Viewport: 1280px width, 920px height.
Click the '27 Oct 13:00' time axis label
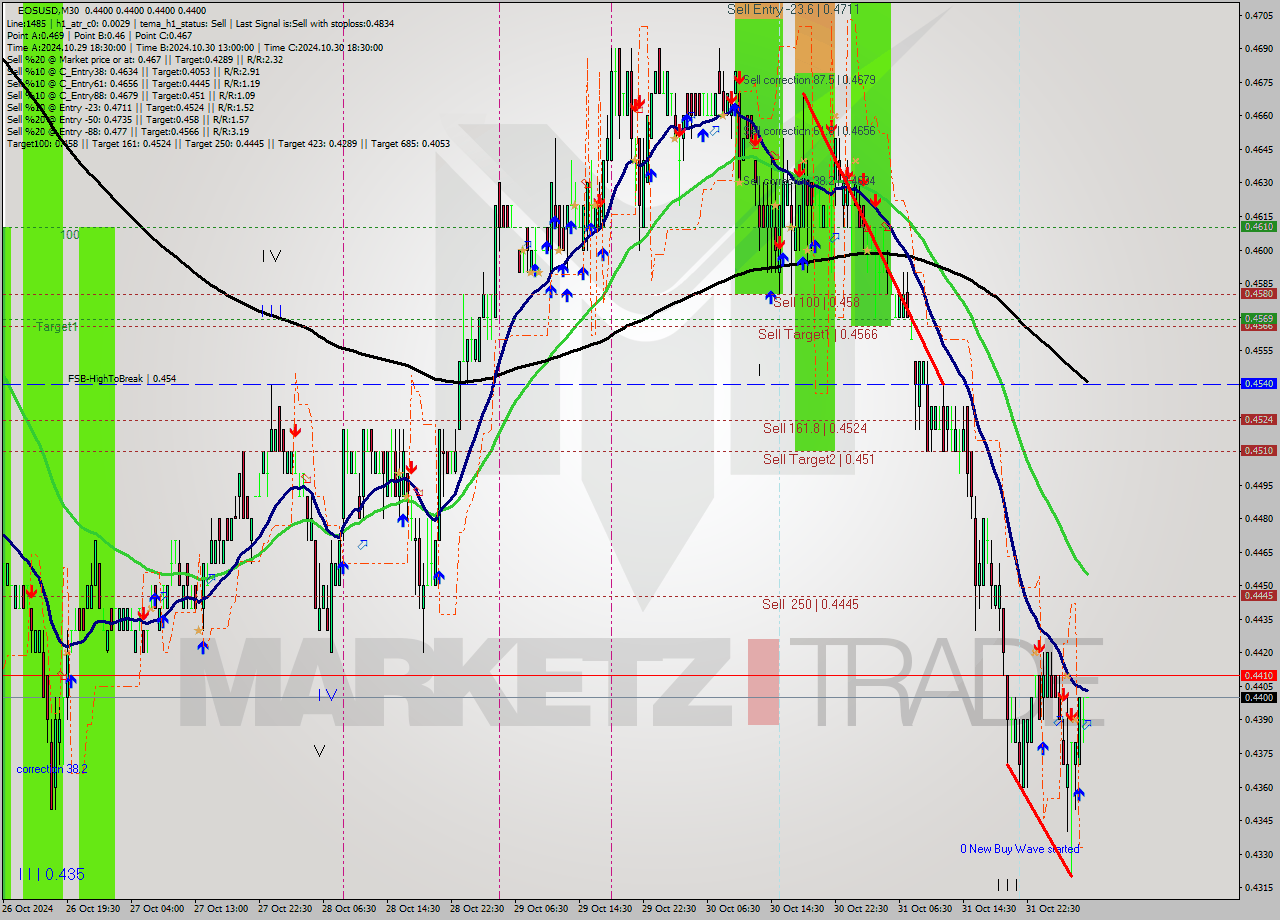tap(221, 909)
